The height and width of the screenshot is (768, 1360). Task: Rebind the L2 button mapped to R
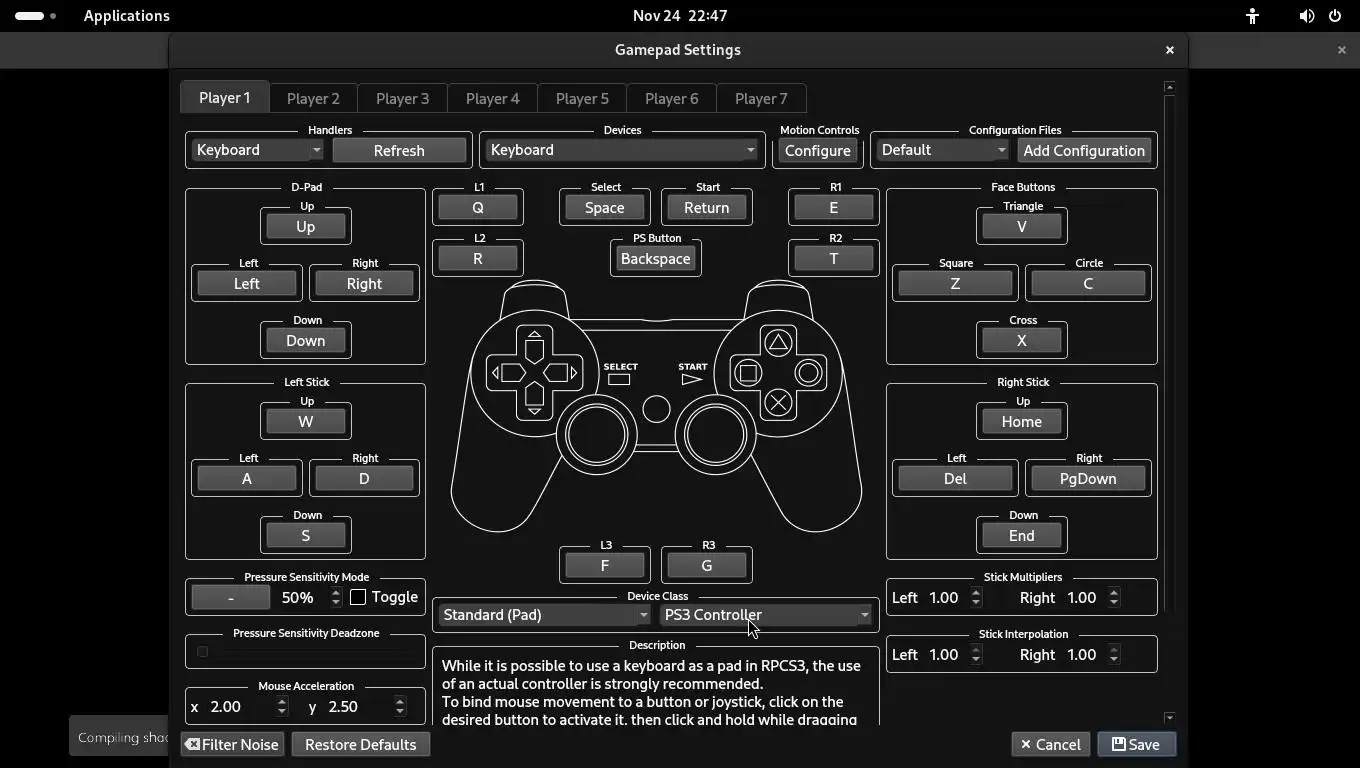(x=477, y=259)
